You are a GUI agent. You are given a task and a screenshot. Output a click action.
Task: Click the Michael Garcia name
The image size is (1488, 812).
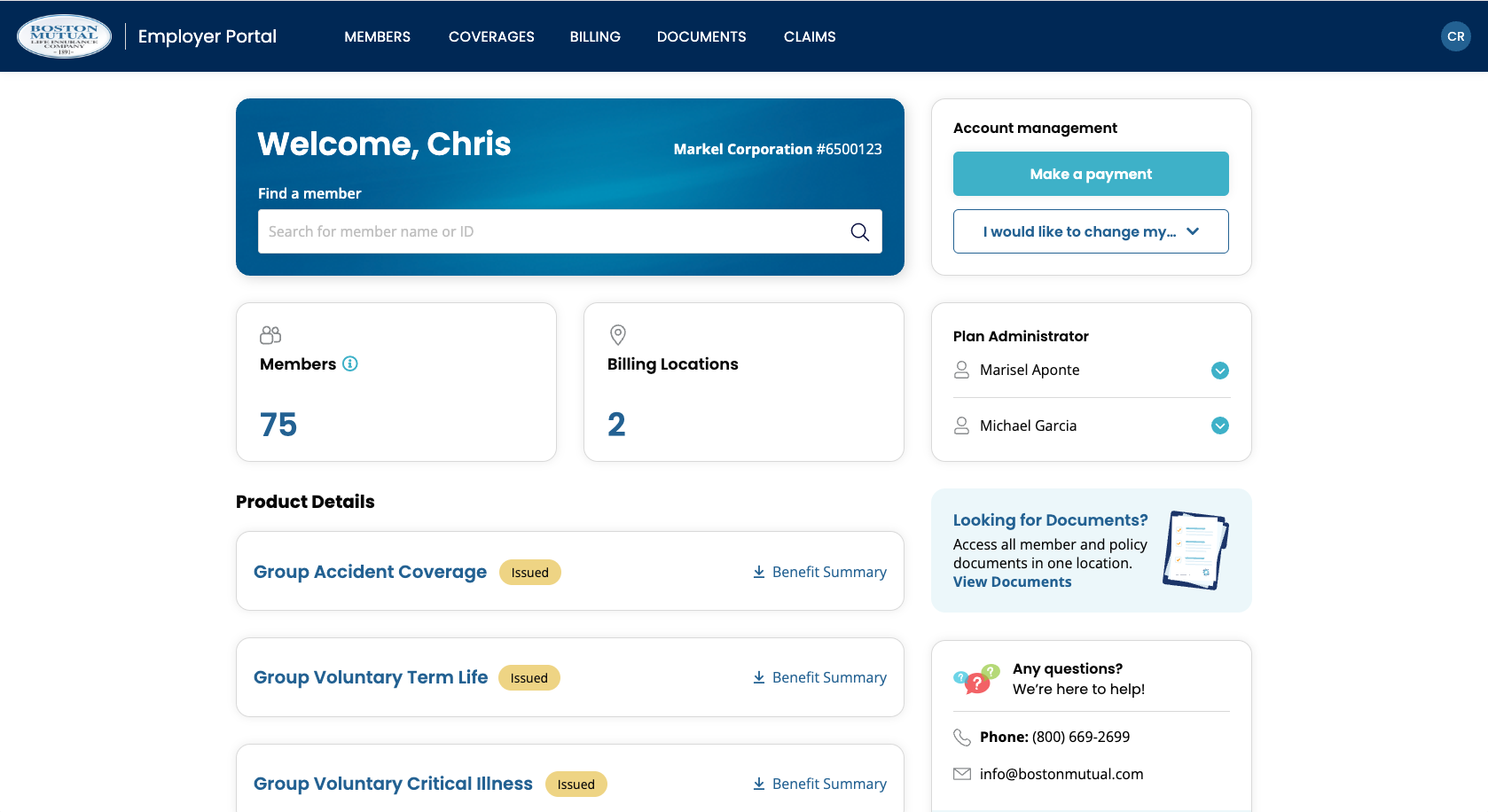1028,426
